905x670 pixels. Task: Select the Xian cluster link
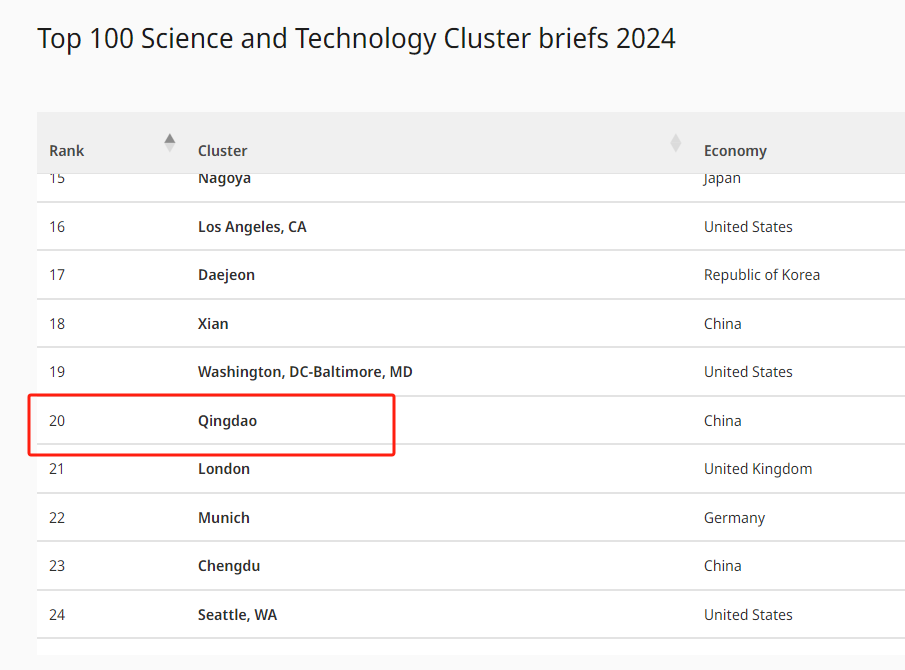pos(213,324)
